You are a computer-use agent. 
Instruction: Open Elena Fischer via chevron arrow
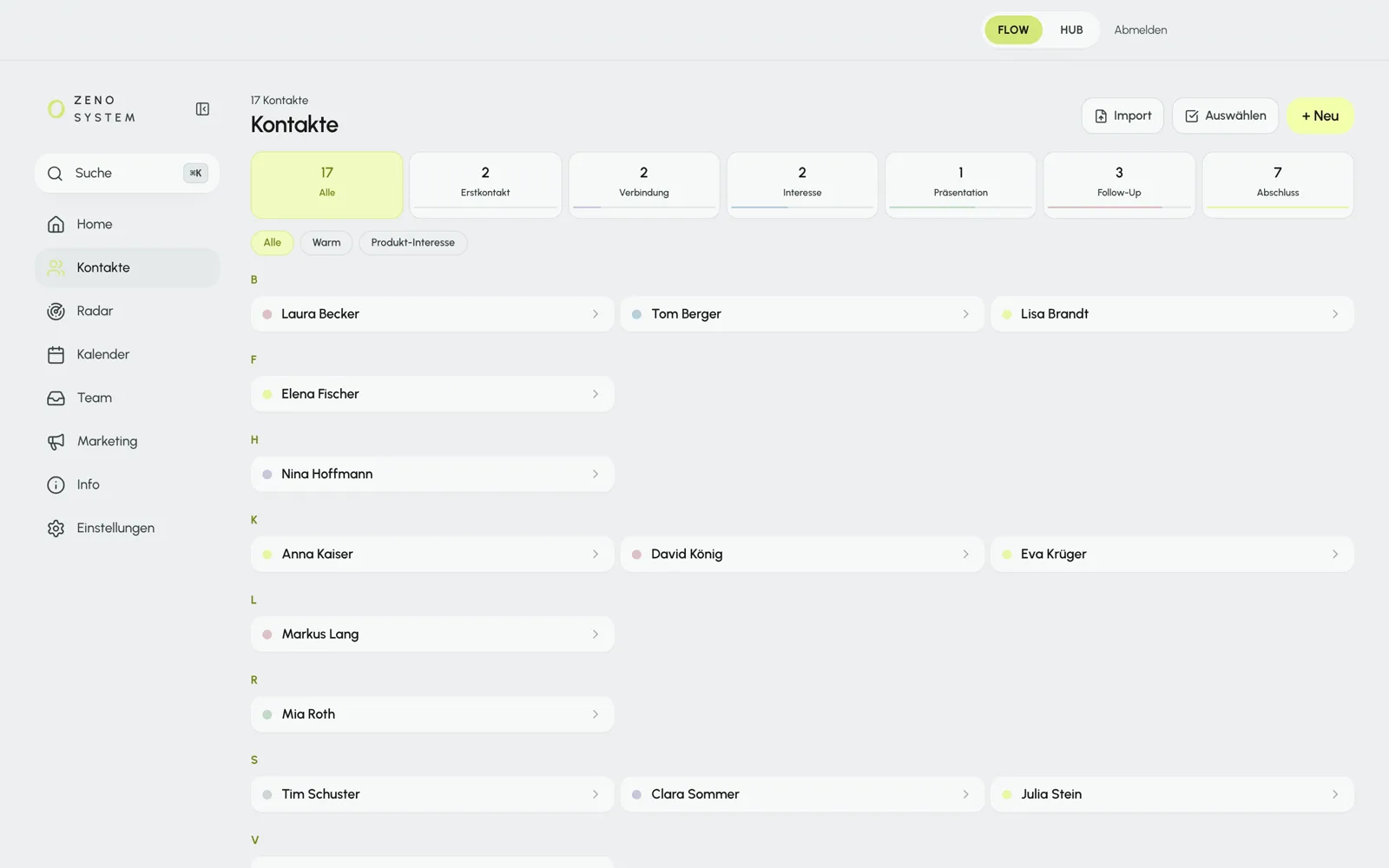click(x=596, y=394)
